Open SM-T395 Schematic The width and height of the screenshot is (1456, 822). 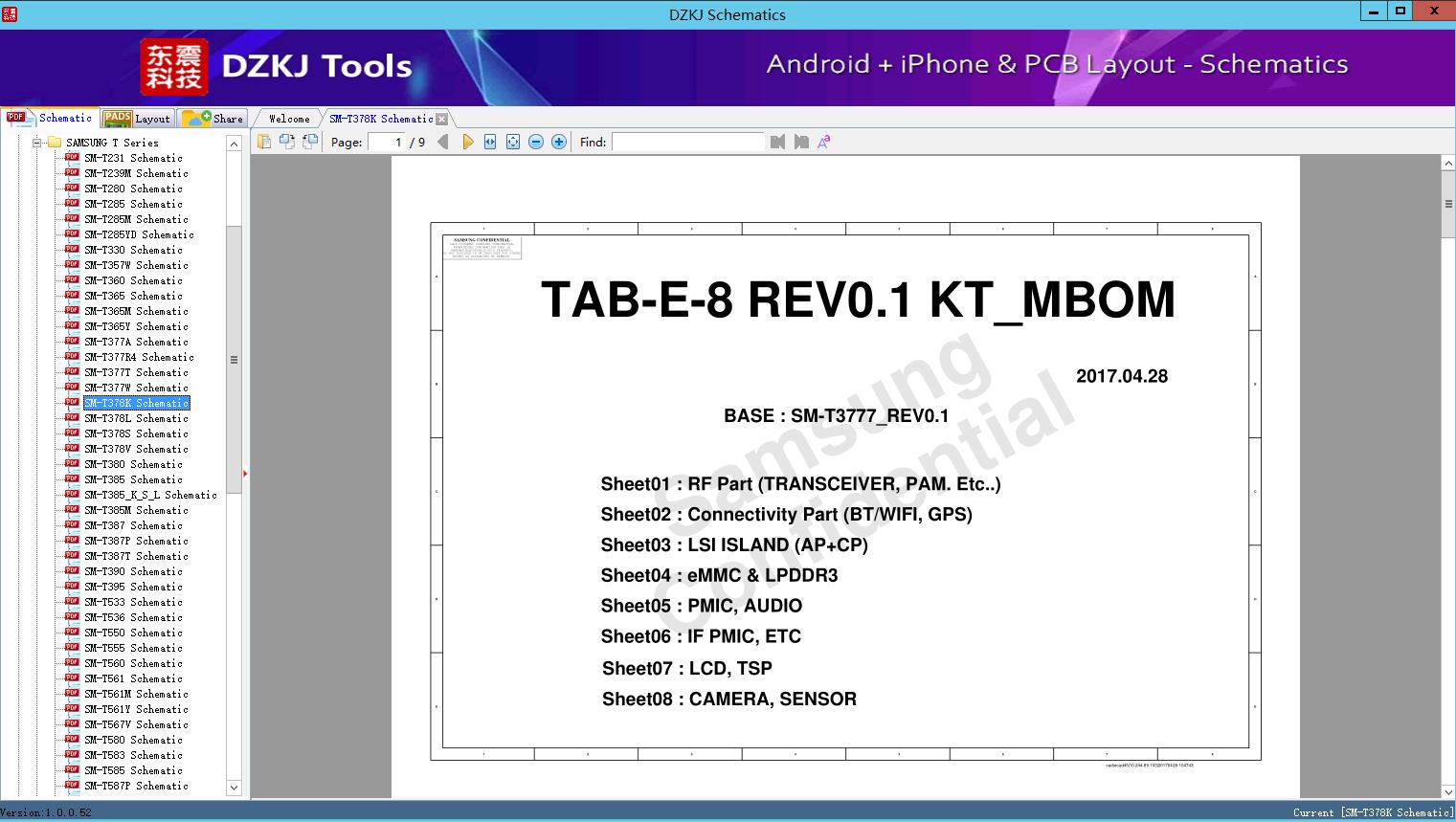133,587
